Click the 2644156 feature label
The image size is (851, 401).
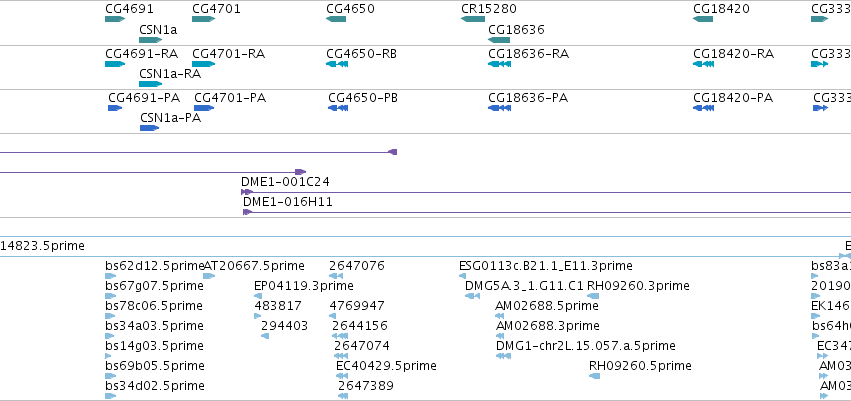point(360,326)
